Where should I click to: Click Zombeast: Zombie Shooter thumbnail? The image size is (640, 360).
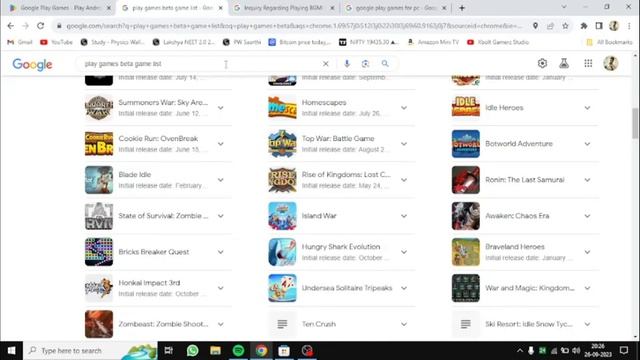pos(99,324)
